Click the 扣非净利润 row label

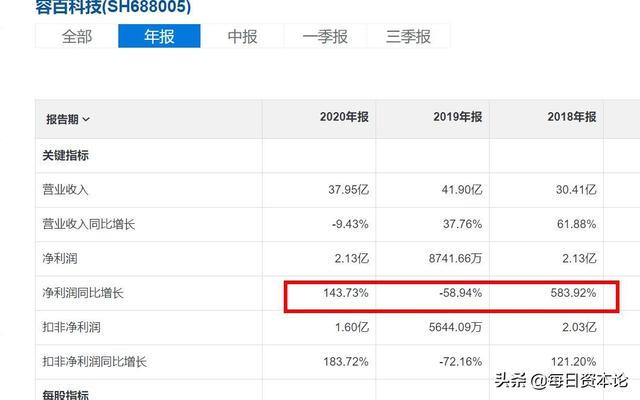71,327
